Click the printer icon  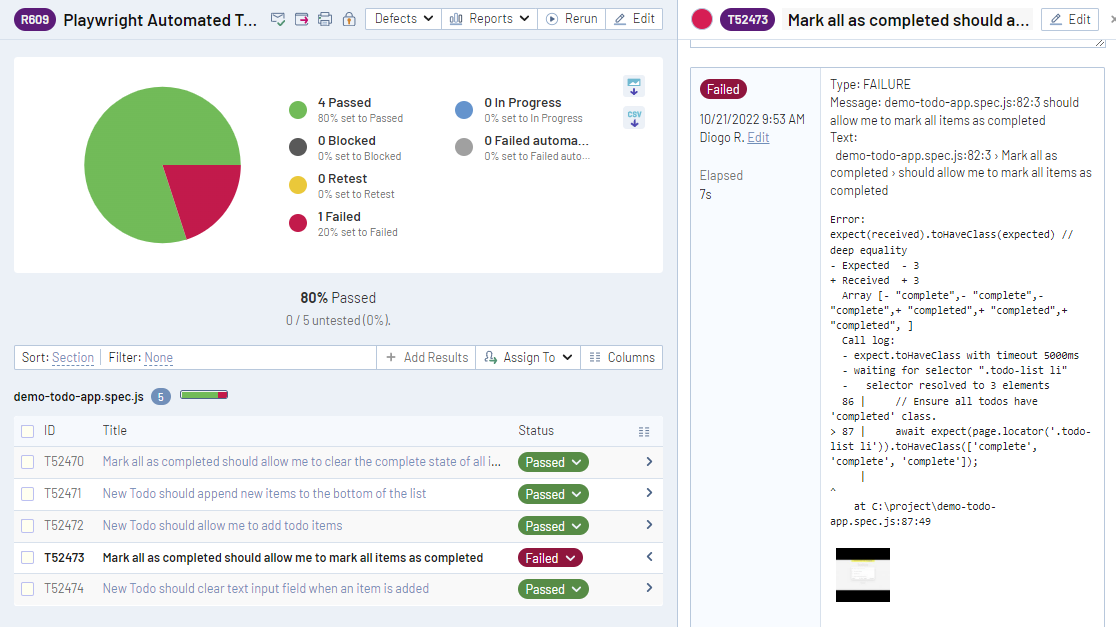point(324,19)
